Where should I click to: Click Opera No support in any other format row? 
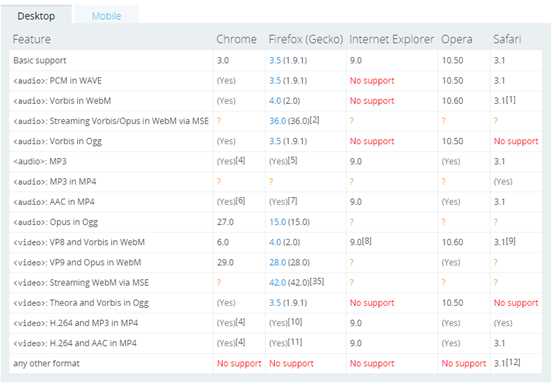pyautogui.click(x=464, y=363)
